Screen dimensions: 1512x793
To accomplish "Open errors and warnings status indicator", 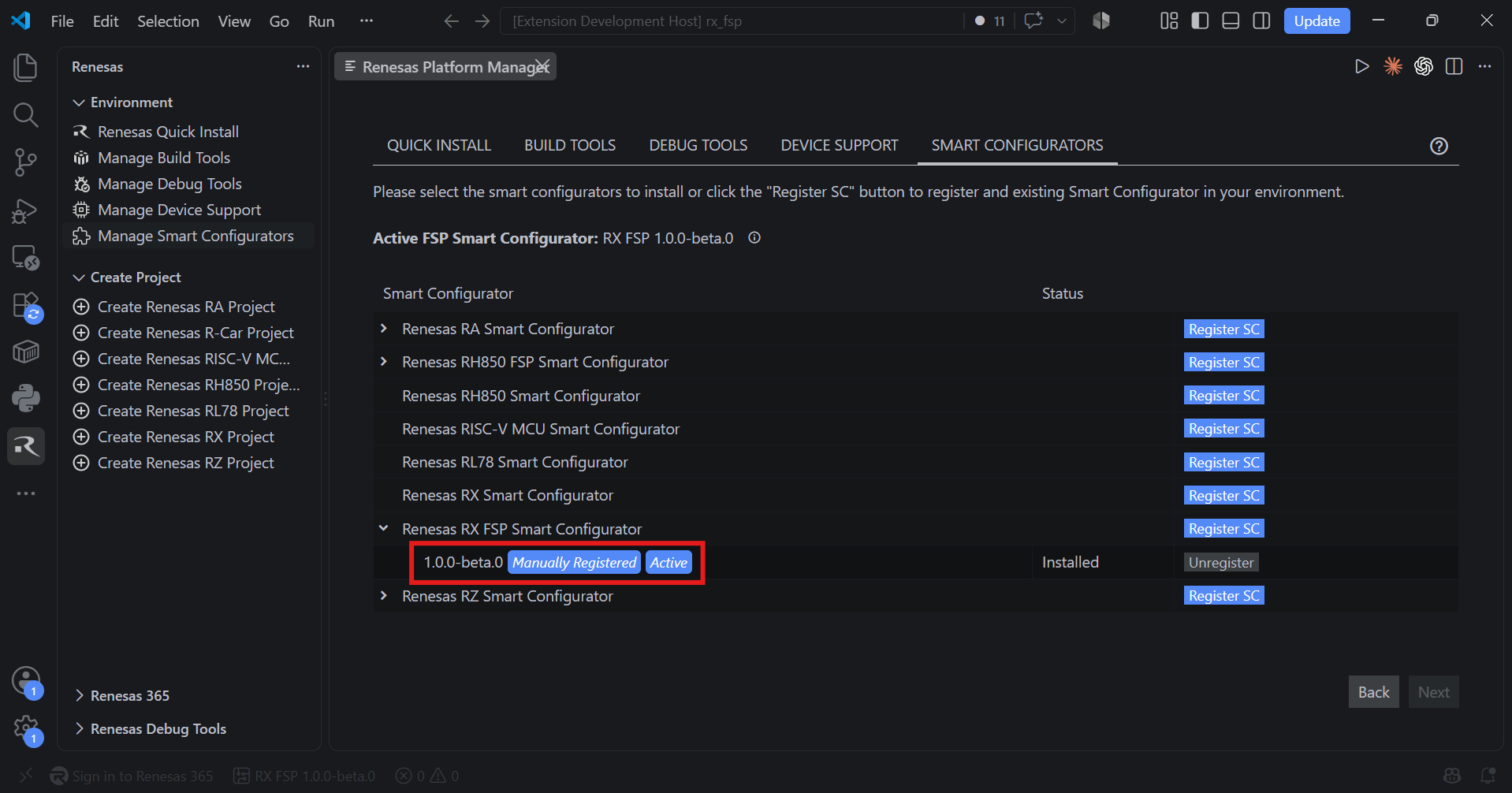I will coord(426,776).
